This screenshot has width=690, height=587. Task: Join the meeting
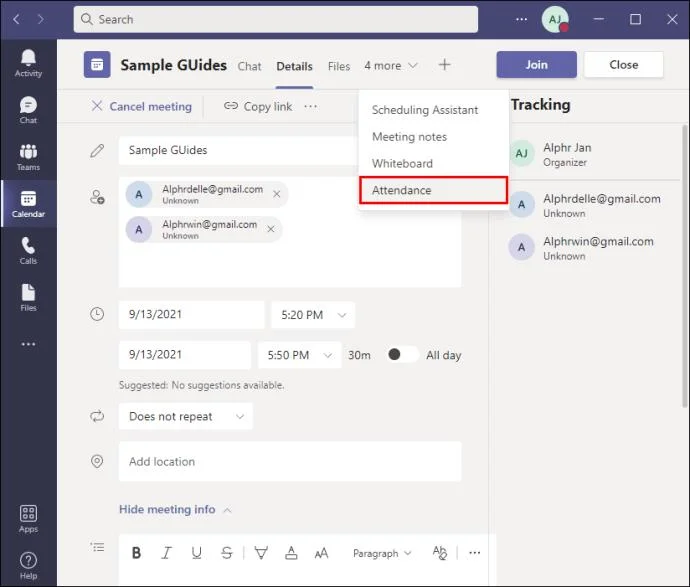point(536,65)
